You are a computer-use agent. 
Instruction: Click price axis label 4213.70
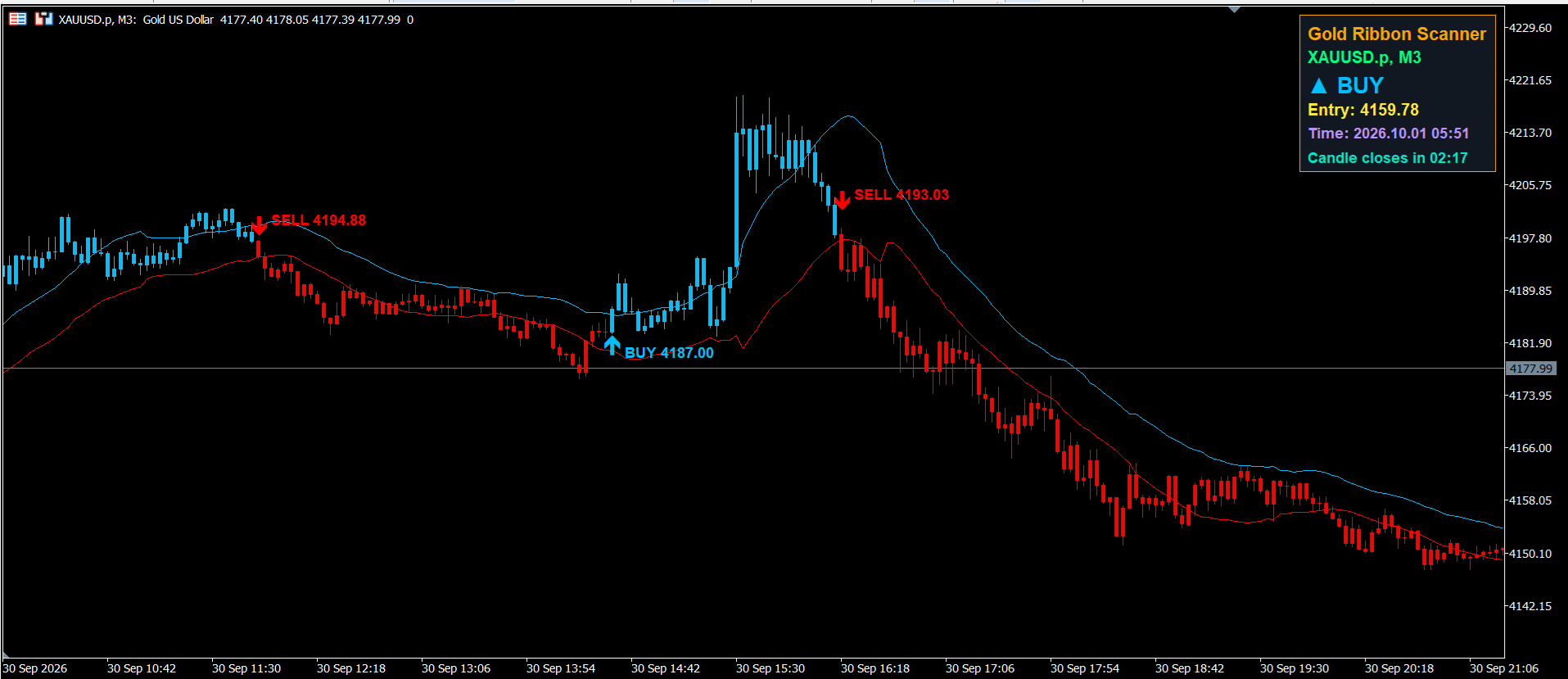tap(1530, 133)
